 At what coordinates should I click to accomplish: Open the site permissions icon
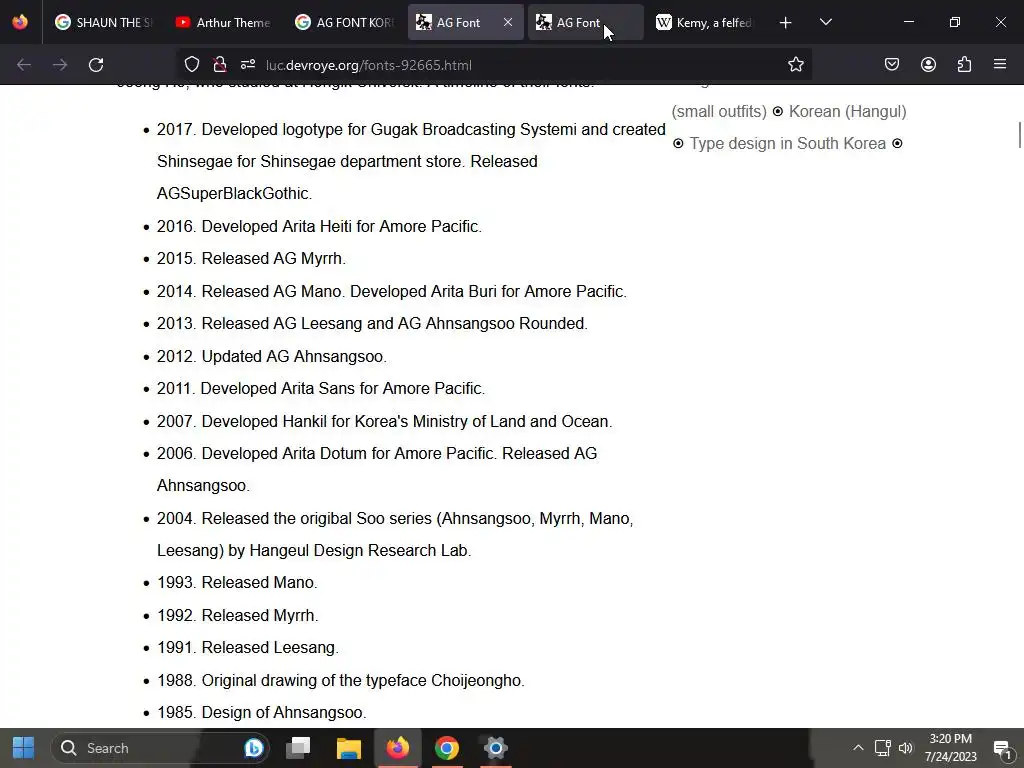click(248, 65)
